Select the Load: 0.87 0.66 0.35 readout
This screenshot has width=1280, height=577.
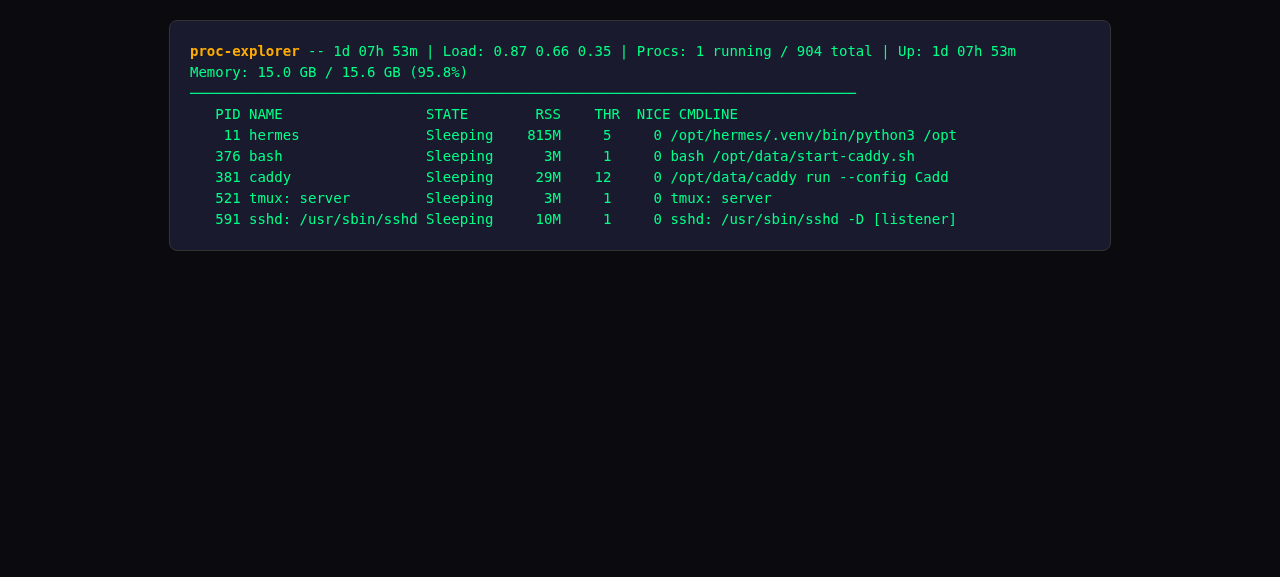click(x=527, y=51)
